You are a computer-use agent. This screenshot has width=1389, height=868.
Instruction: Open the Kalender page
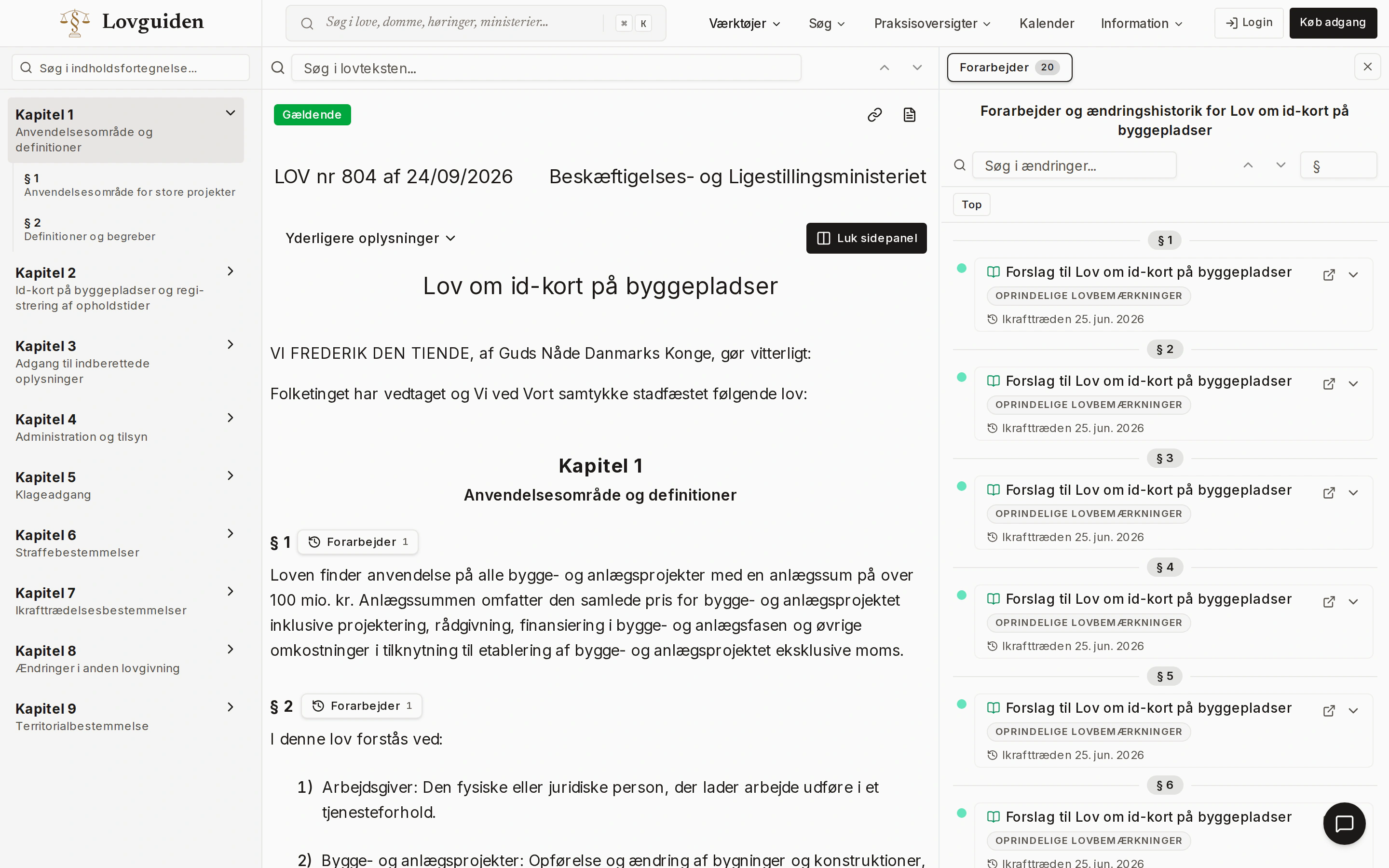[1047, 24]
